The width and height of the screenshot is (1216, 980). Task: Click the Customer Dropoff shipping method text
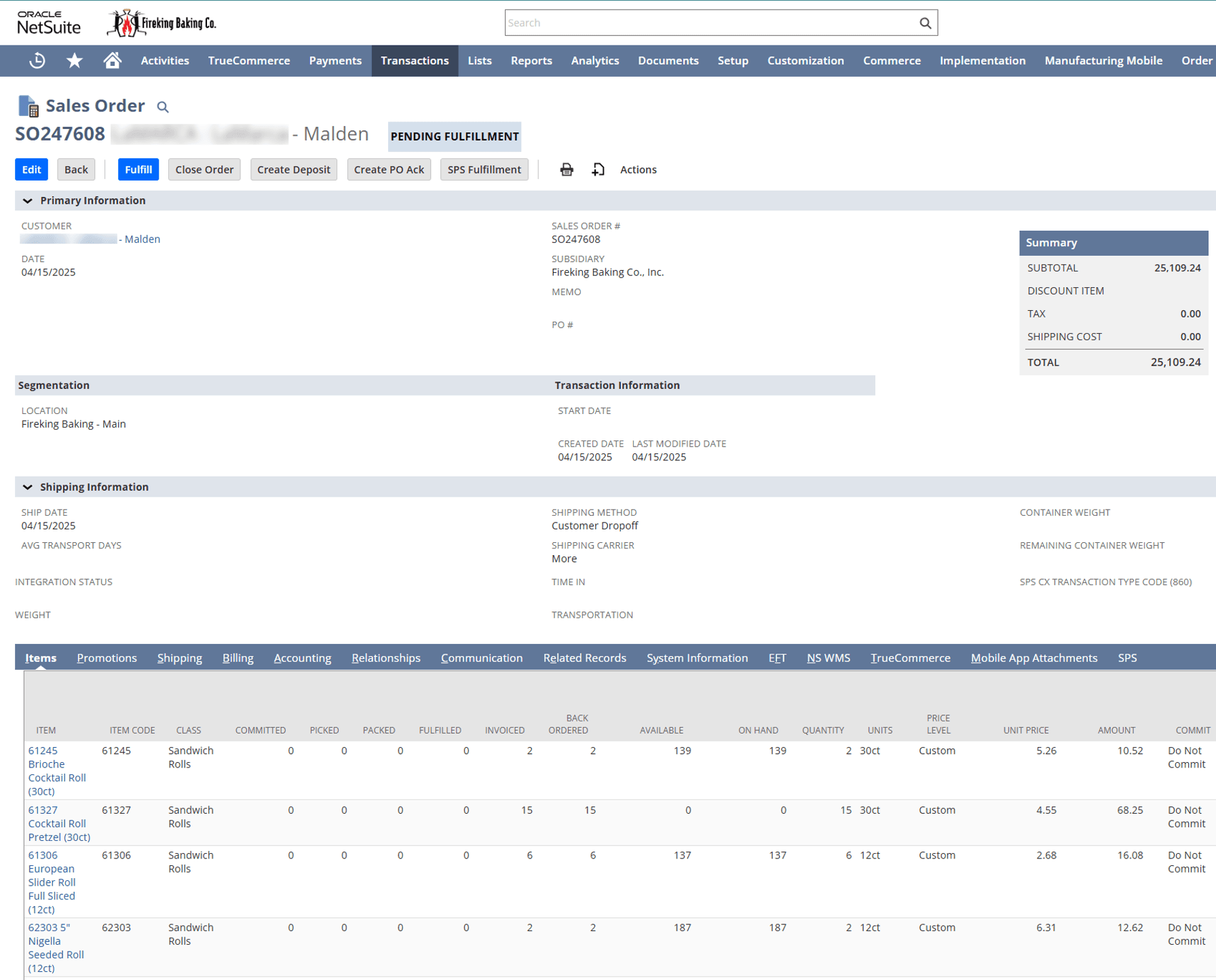(x=594, y=526)
